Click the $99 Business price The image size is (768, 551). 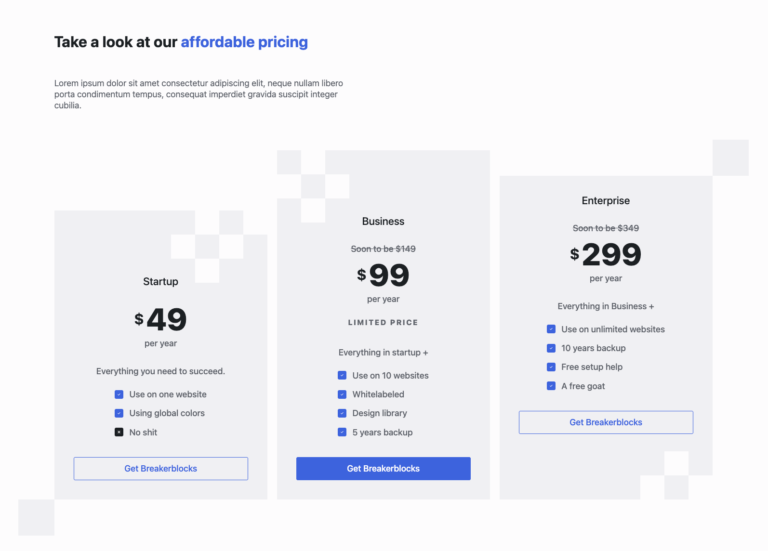coord(383,275)
